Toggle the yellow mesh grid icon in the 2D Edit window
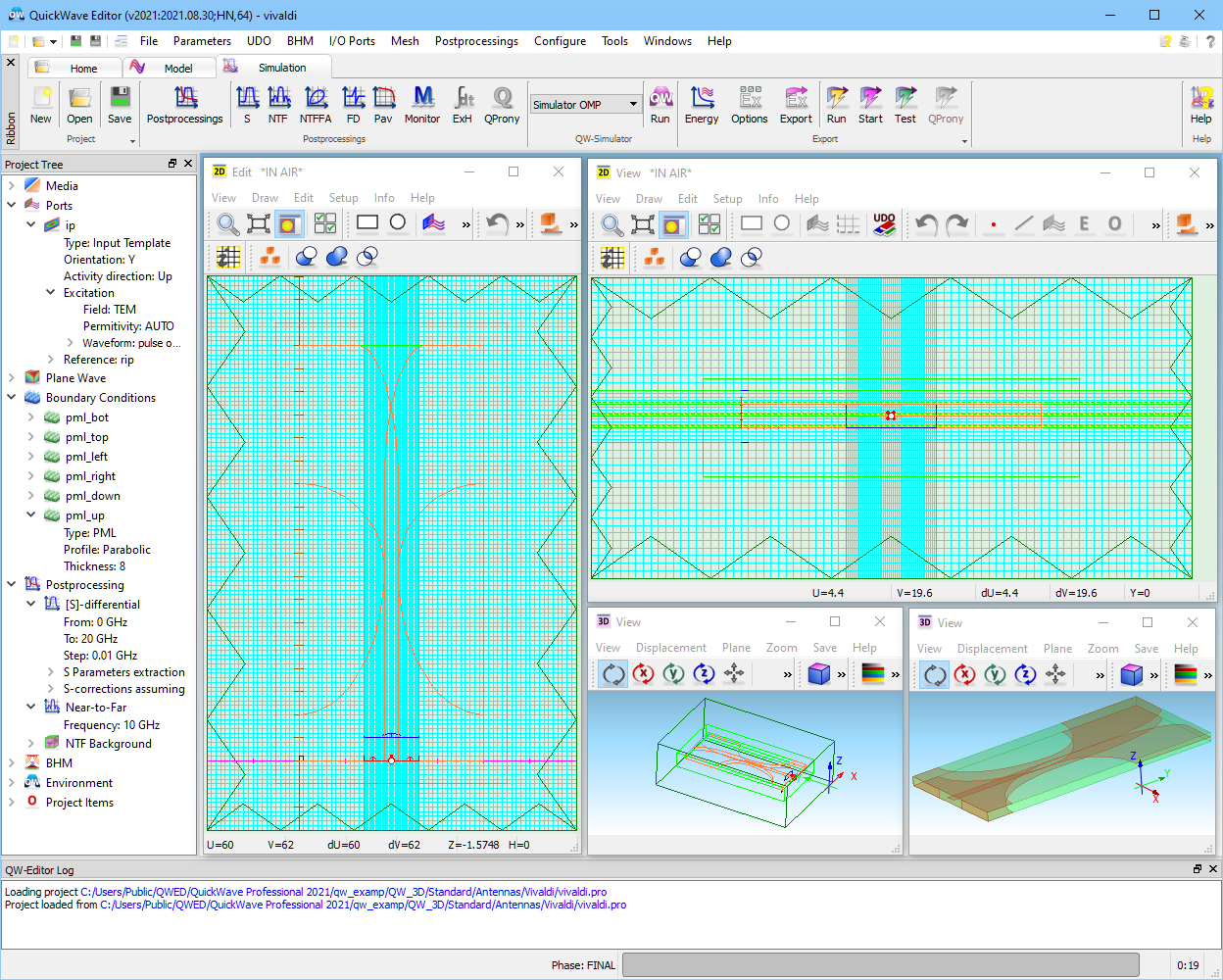Image resolution: width=1223 pixels, height=980 pixels. pos(228,257)
